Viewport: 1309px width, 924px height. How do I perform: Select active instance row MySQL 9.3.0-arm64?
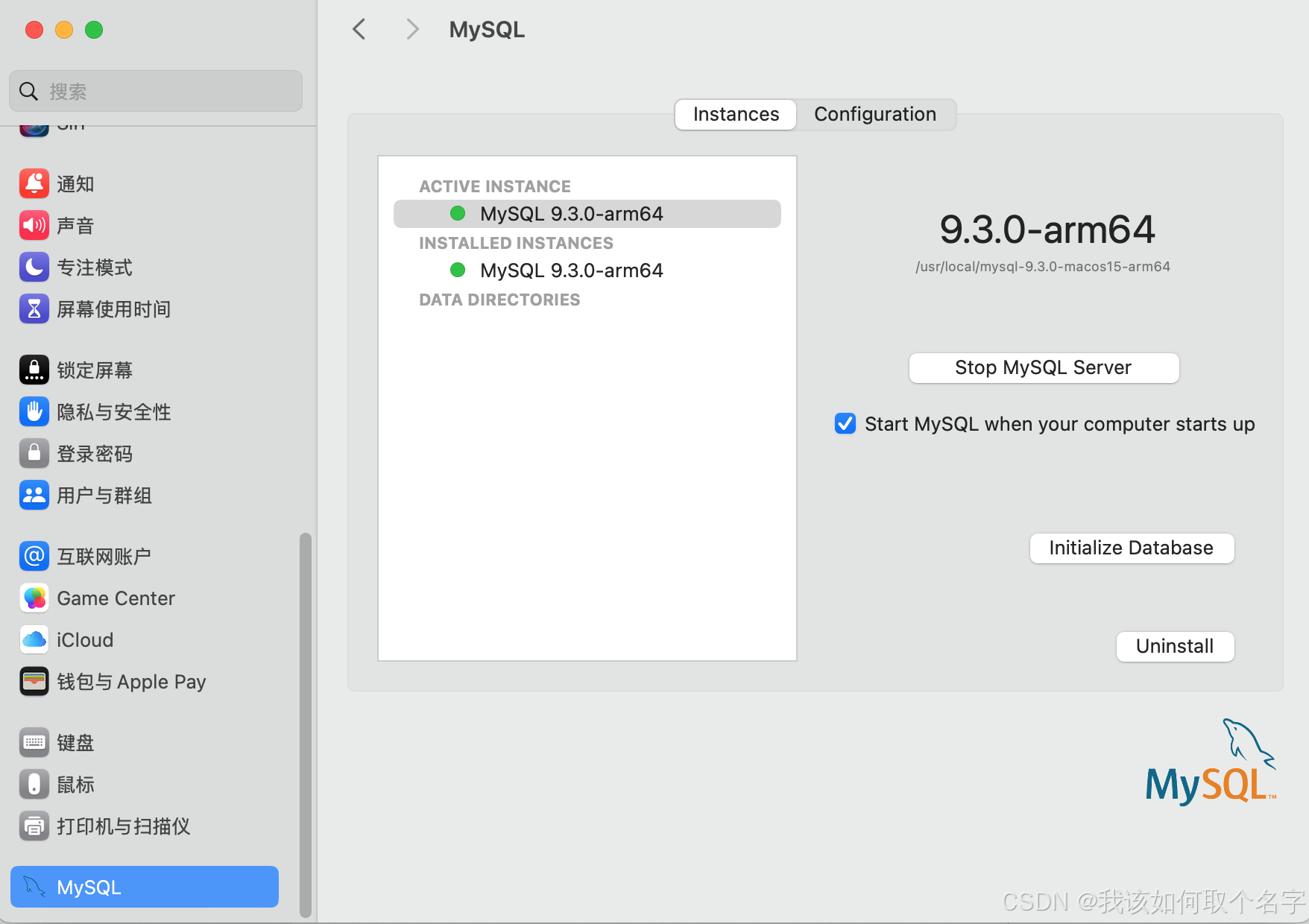pyautogui.click(x=587, y=213)
